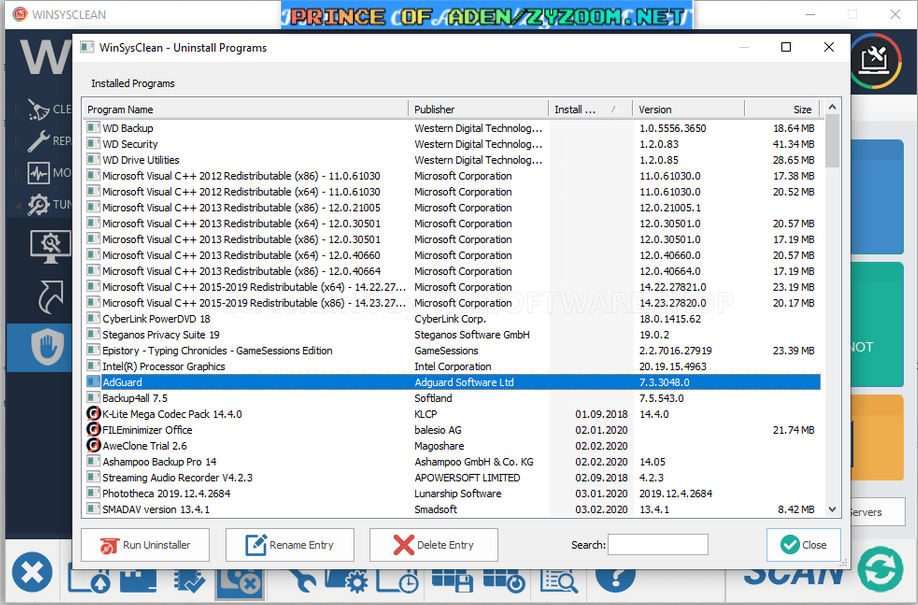Sort the list by the Publisher column
The width and height of the screenshot is (918, 605).
click(x=478, y=110)
